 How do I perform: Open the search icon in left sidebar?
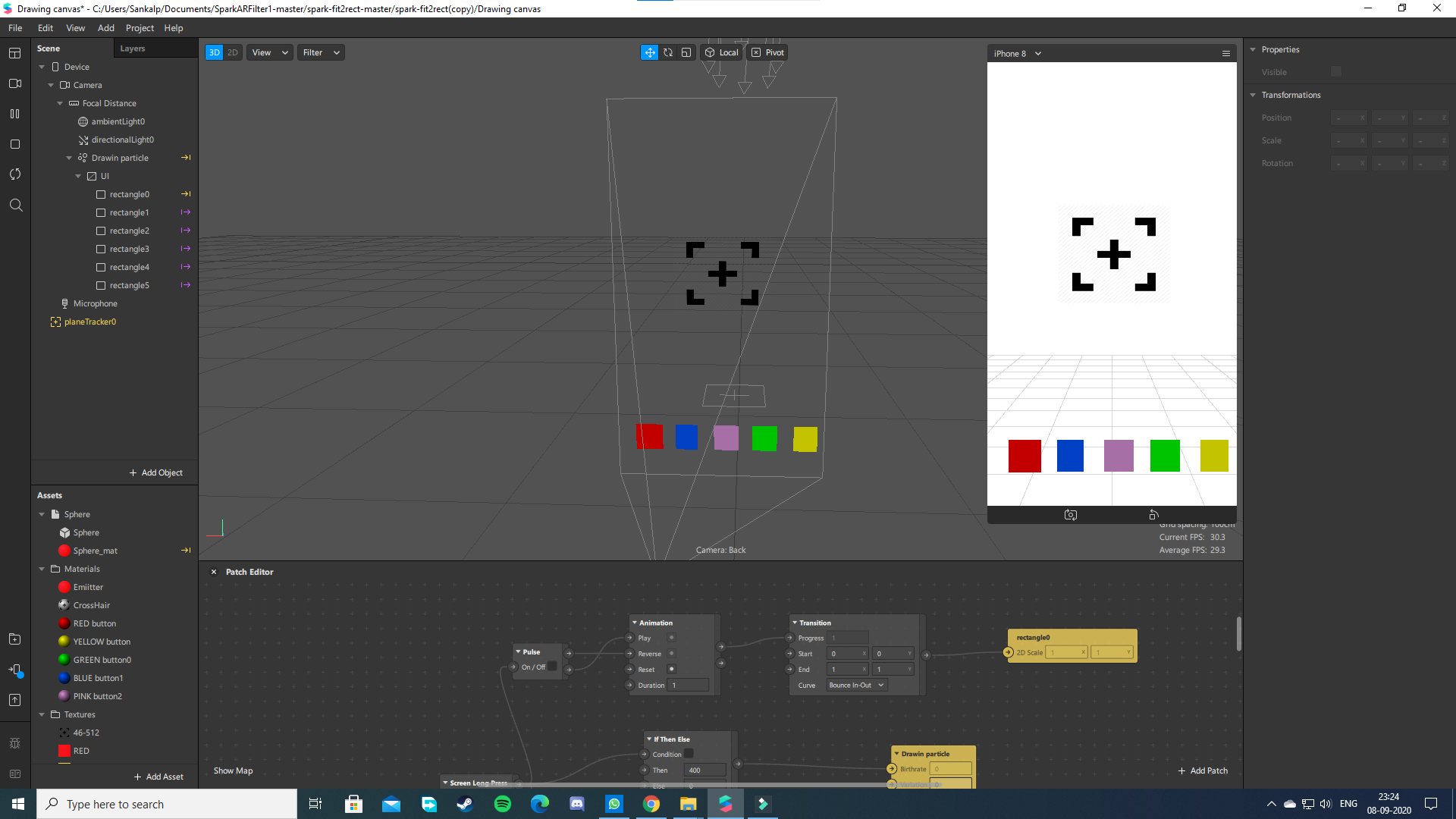[15, 205]
